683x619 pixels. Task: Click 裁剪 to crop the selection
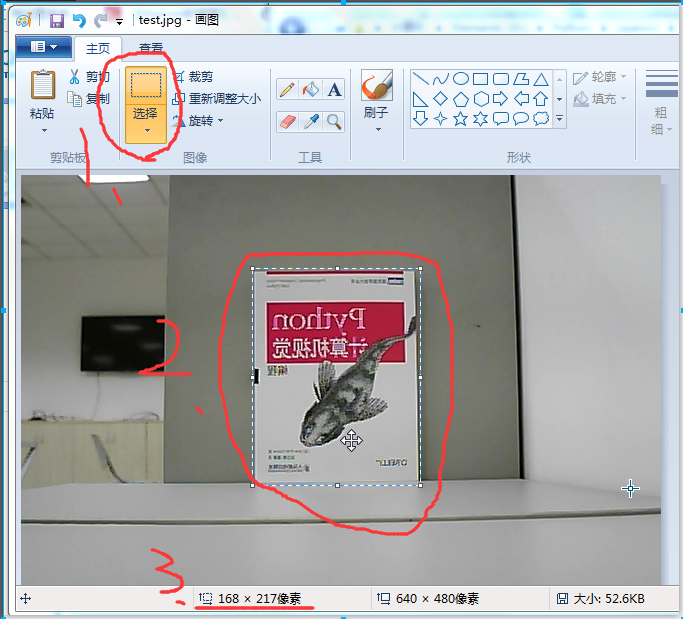[194, 77]
